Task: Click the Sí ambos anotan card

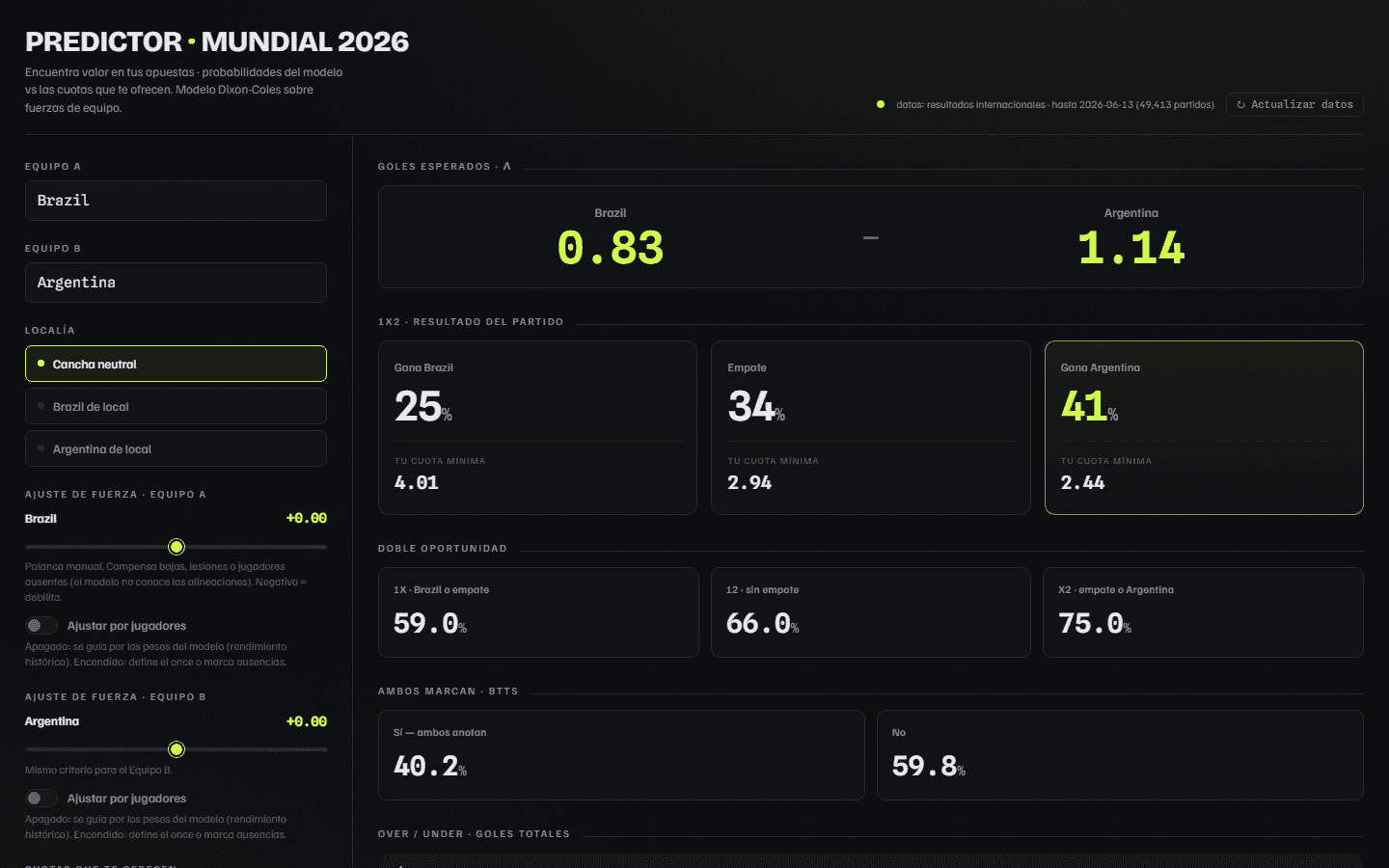Action: [x=621, y=755]
